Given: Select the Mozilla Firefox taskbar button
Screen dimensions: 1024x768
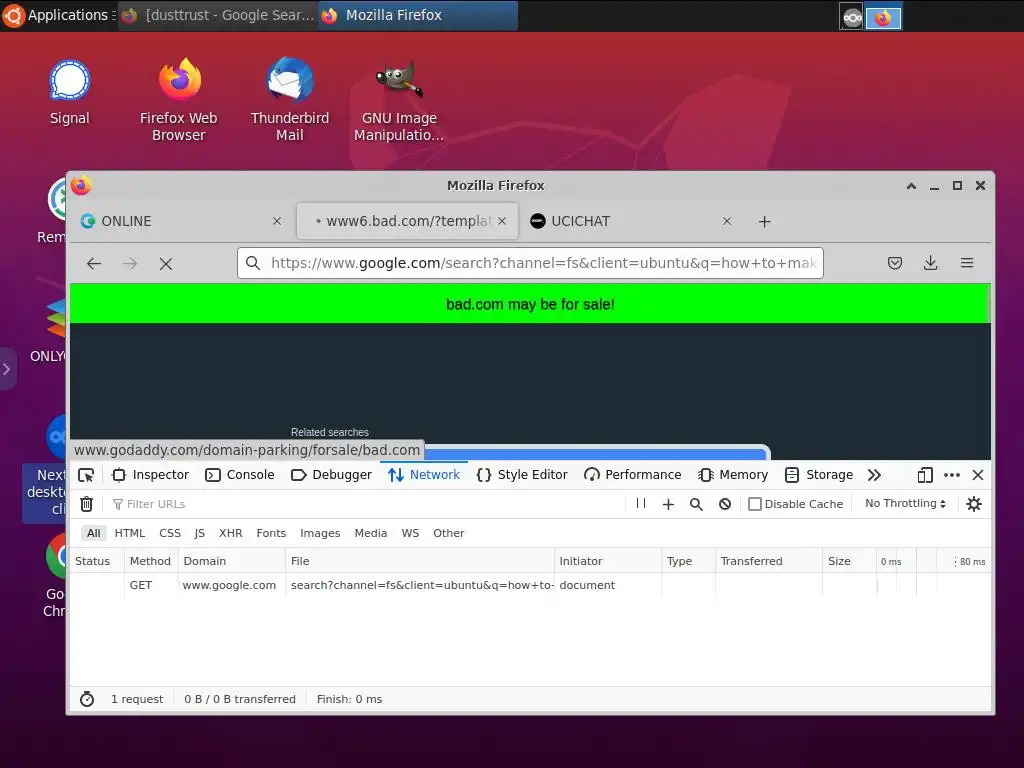Looking at the screenshot, I should click(x=418, y=15).
